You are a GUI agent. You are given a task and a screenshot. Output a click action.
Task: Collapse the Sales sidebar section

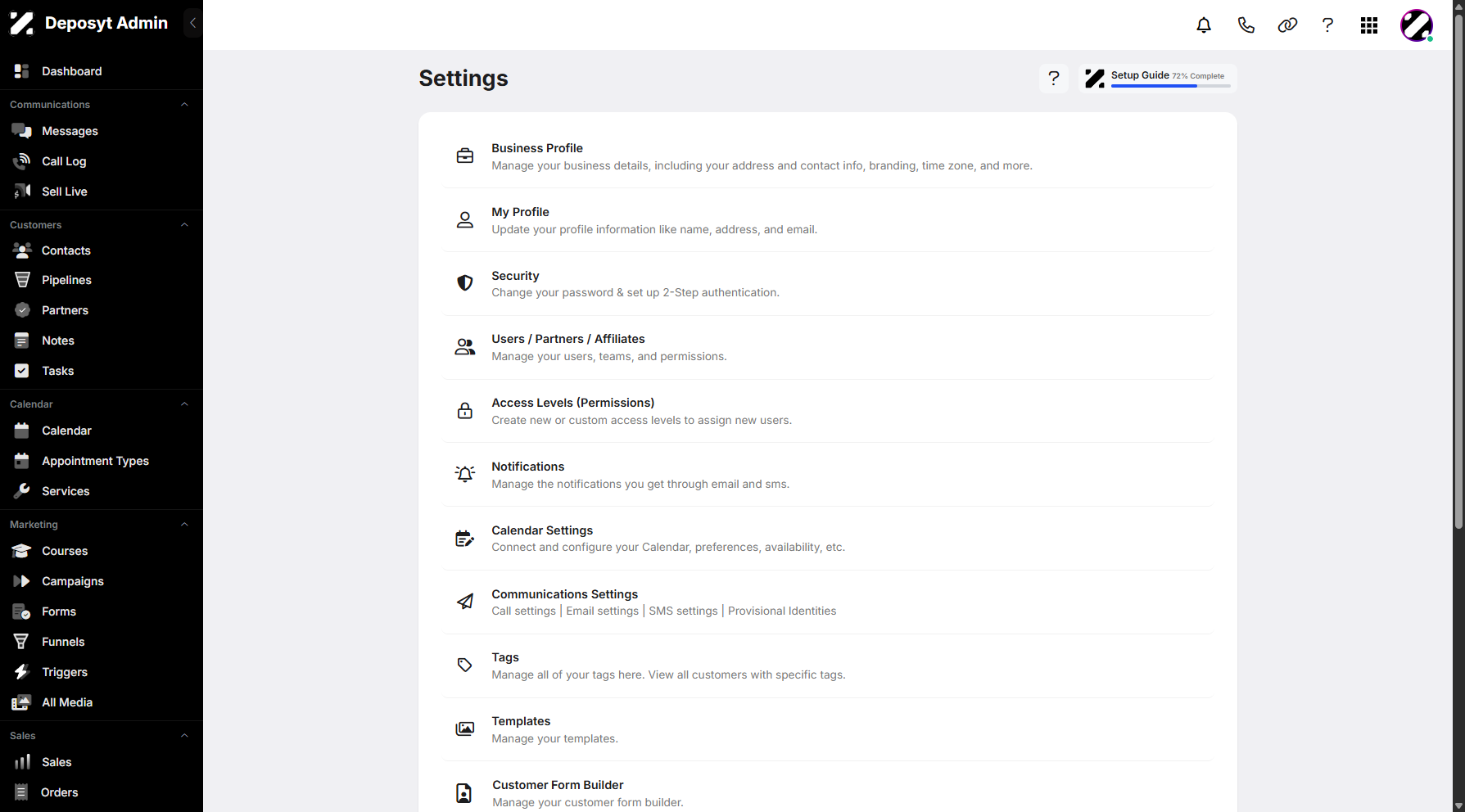[x=184, y=736]
